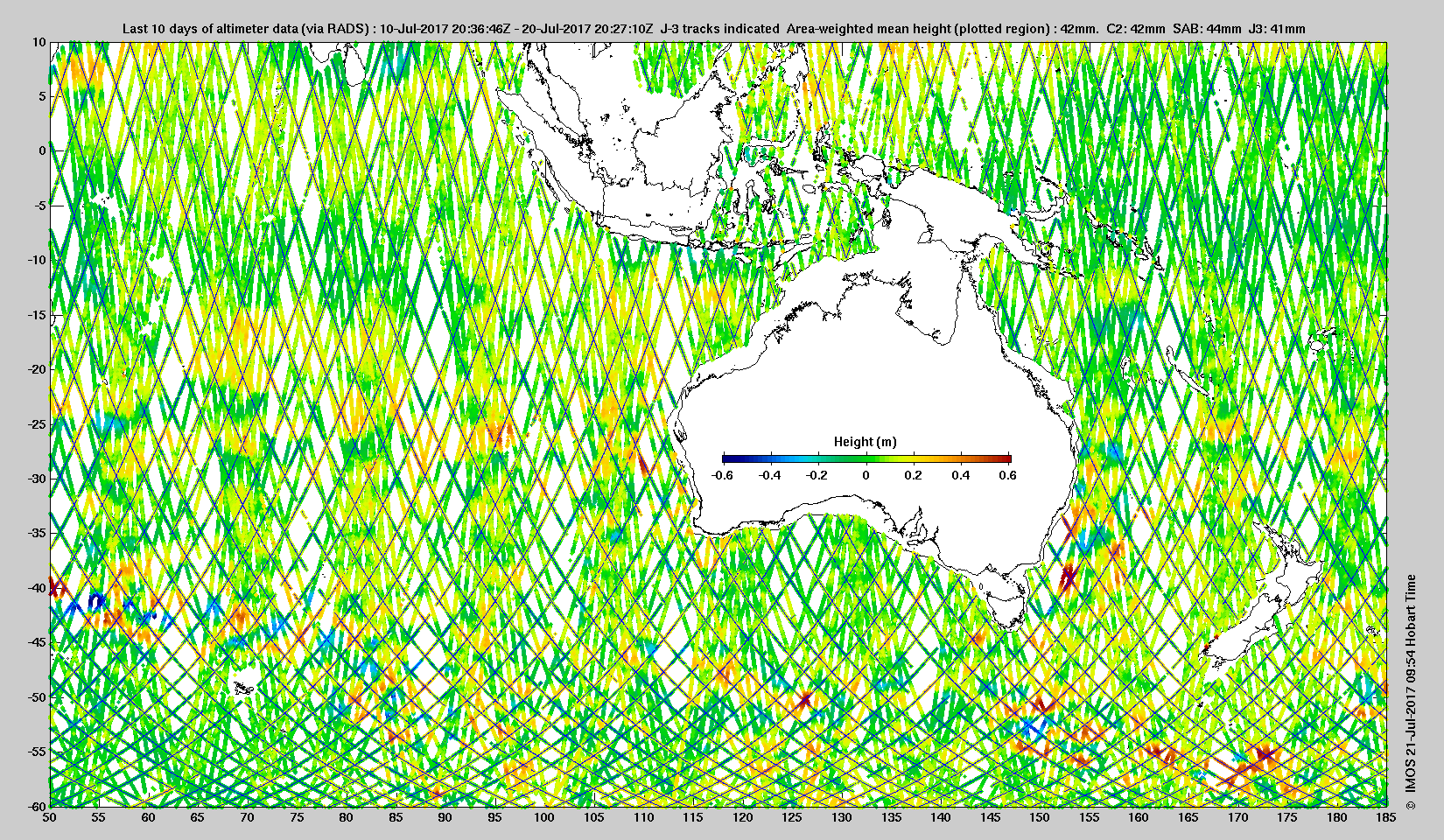Screen dimensions: 1444x840
Task: Click latitude tick label '-25' on left axis
Action: (36, 424)
